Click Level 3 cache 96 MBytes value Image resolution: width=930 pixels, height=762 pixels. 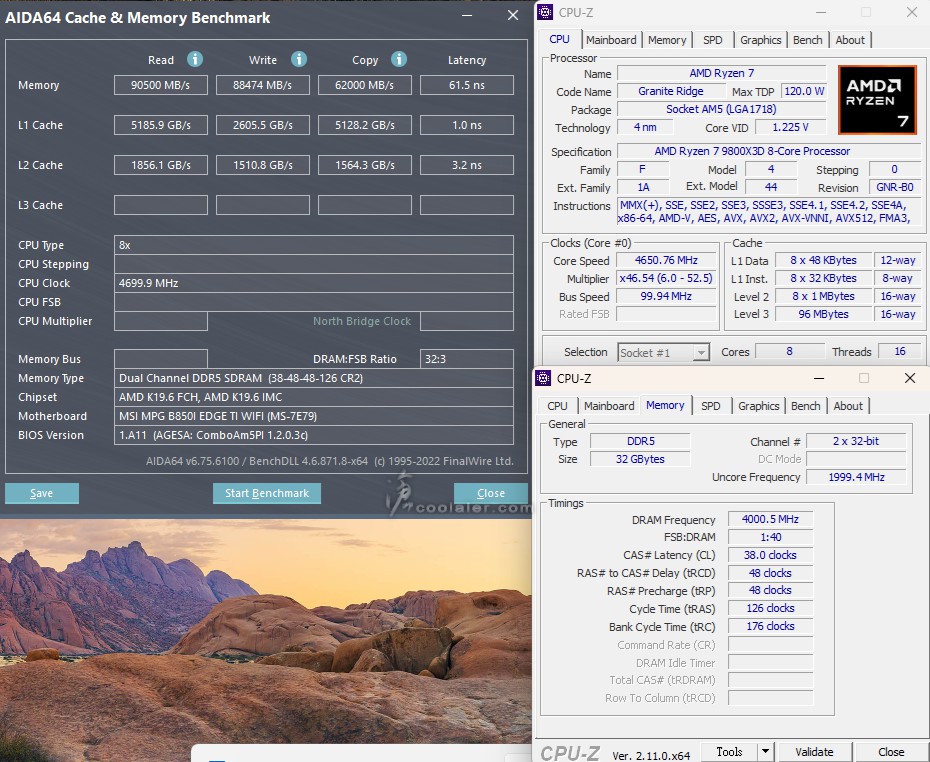click(x=823, y=314)
